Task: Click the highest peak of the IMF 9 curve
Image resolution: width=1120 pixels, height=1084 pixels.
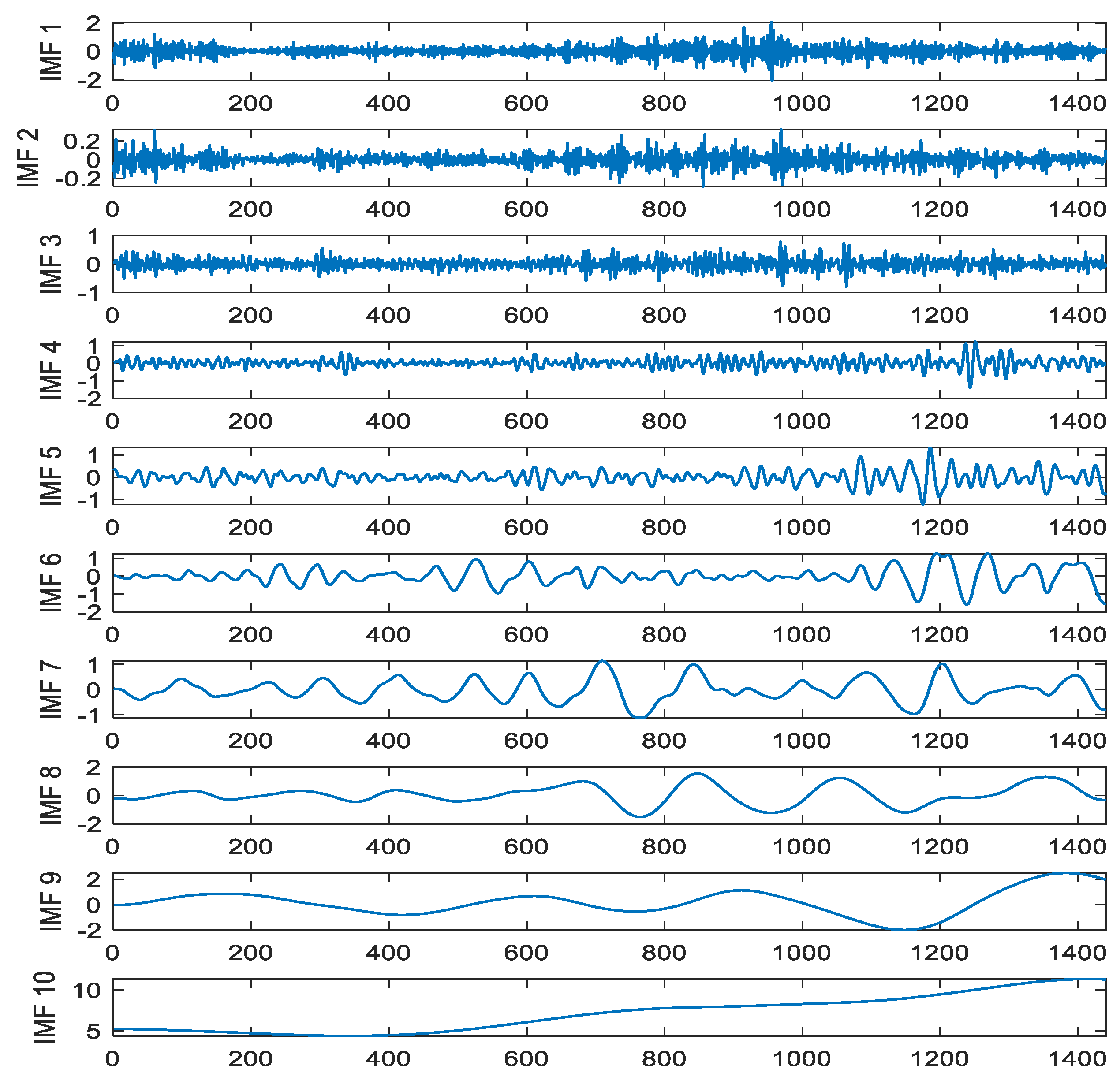Action: point(1066,873)
